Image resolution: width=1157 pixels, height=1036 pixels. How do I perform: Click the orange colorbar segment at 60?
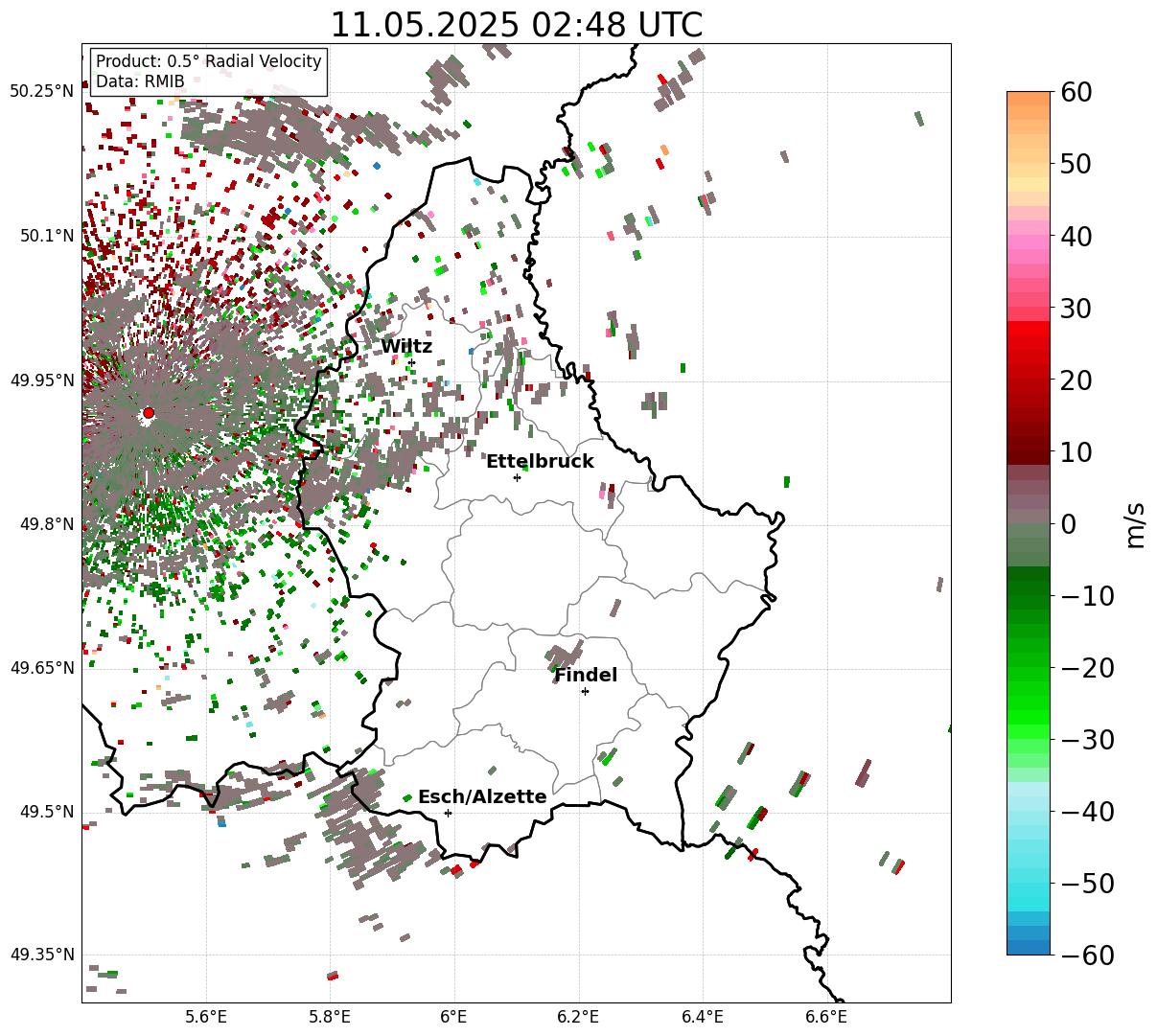(x=1029, y=99)
